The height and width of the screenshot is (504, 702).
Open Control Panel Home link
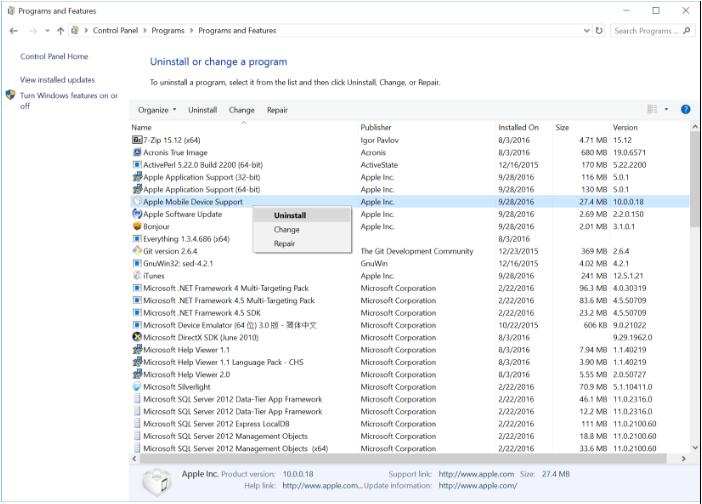(54, 56)
